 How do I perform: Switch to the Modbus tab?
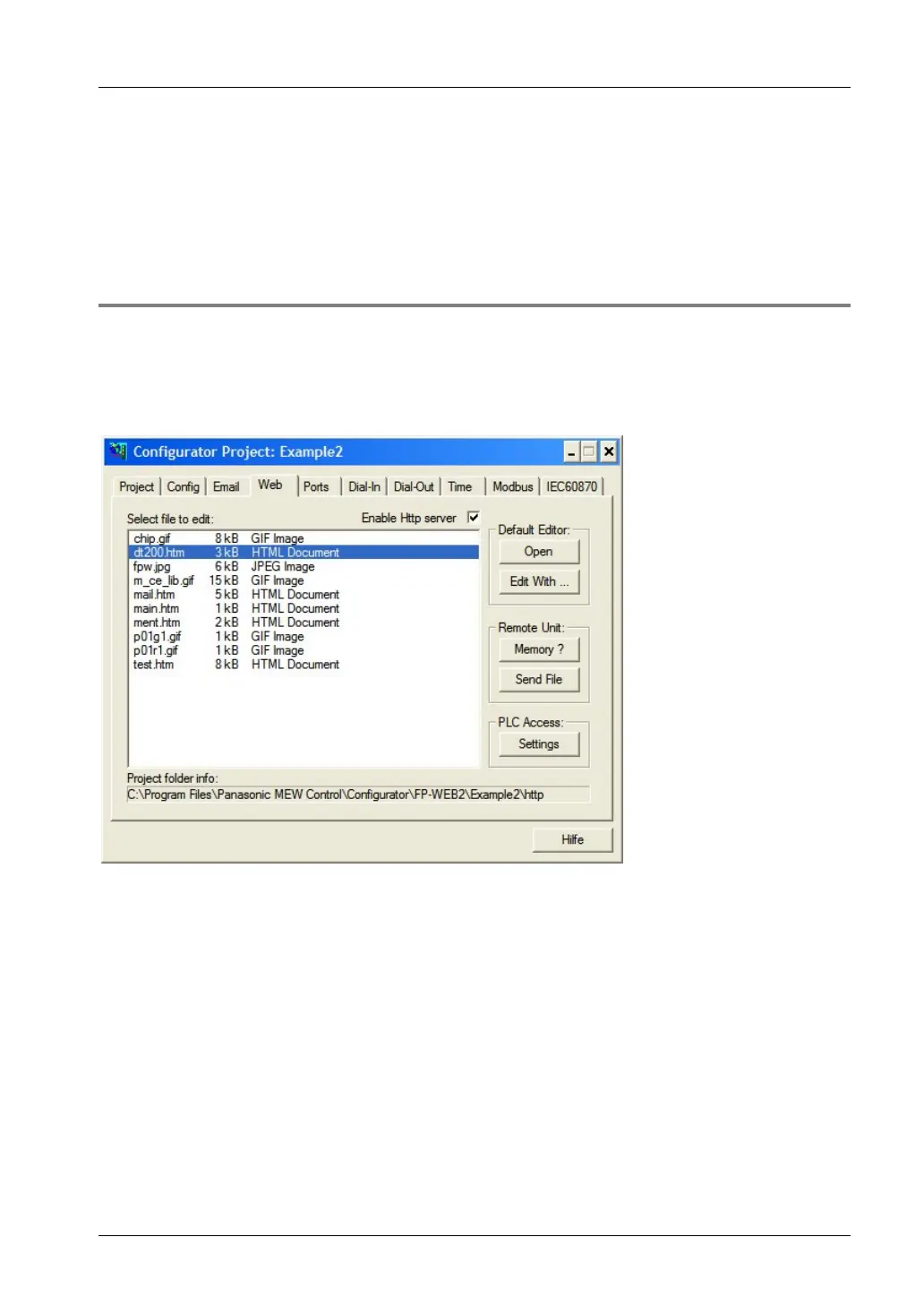[513, 487]
